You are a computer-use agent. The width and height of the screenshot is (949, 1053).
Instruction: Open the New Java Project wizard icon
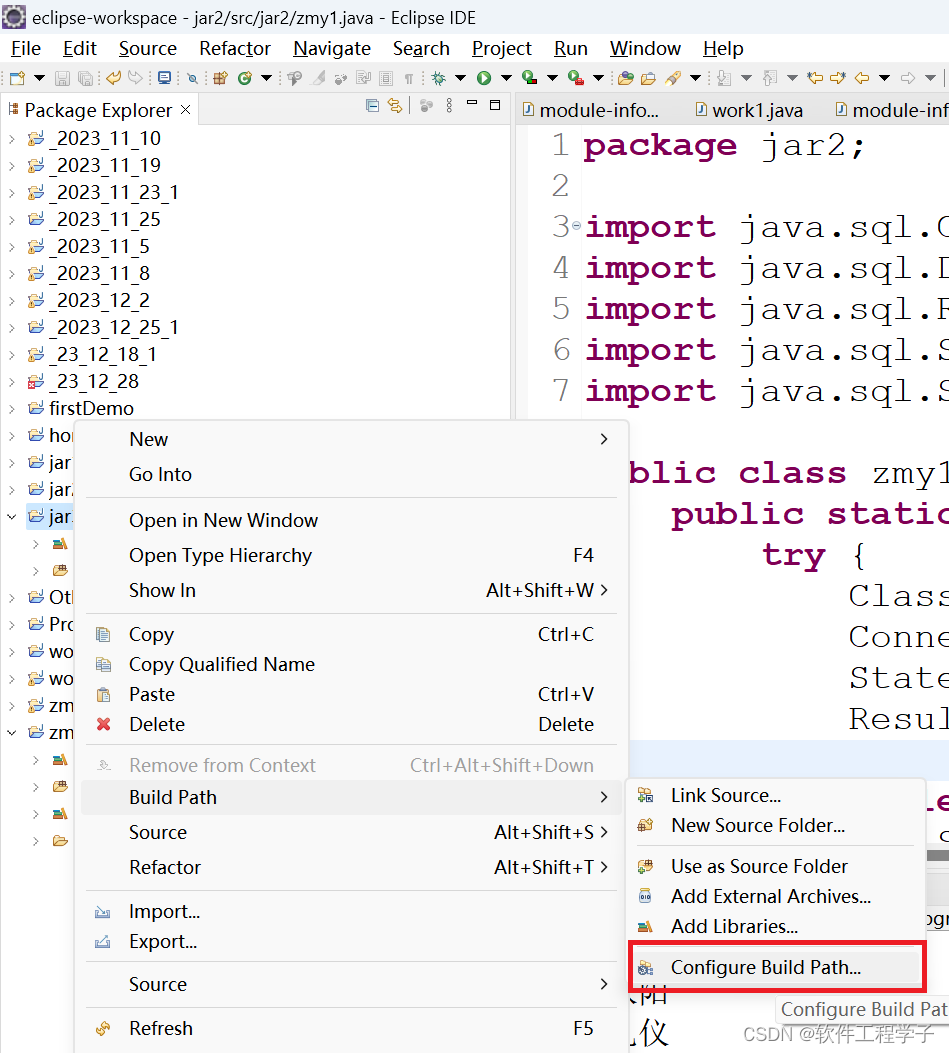221,77
